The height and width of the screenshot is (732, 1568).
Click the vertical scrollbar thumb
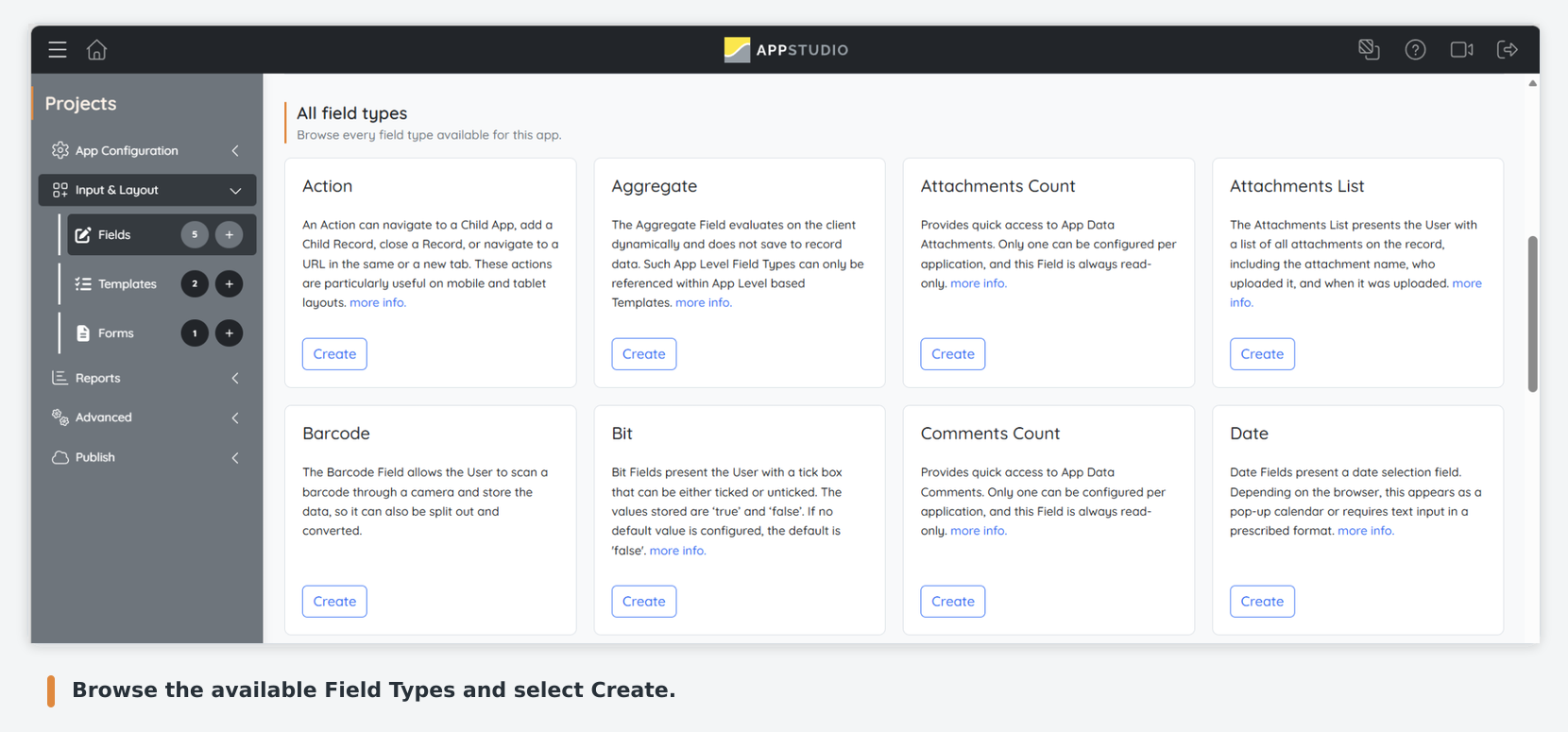tap(1532, 314)
